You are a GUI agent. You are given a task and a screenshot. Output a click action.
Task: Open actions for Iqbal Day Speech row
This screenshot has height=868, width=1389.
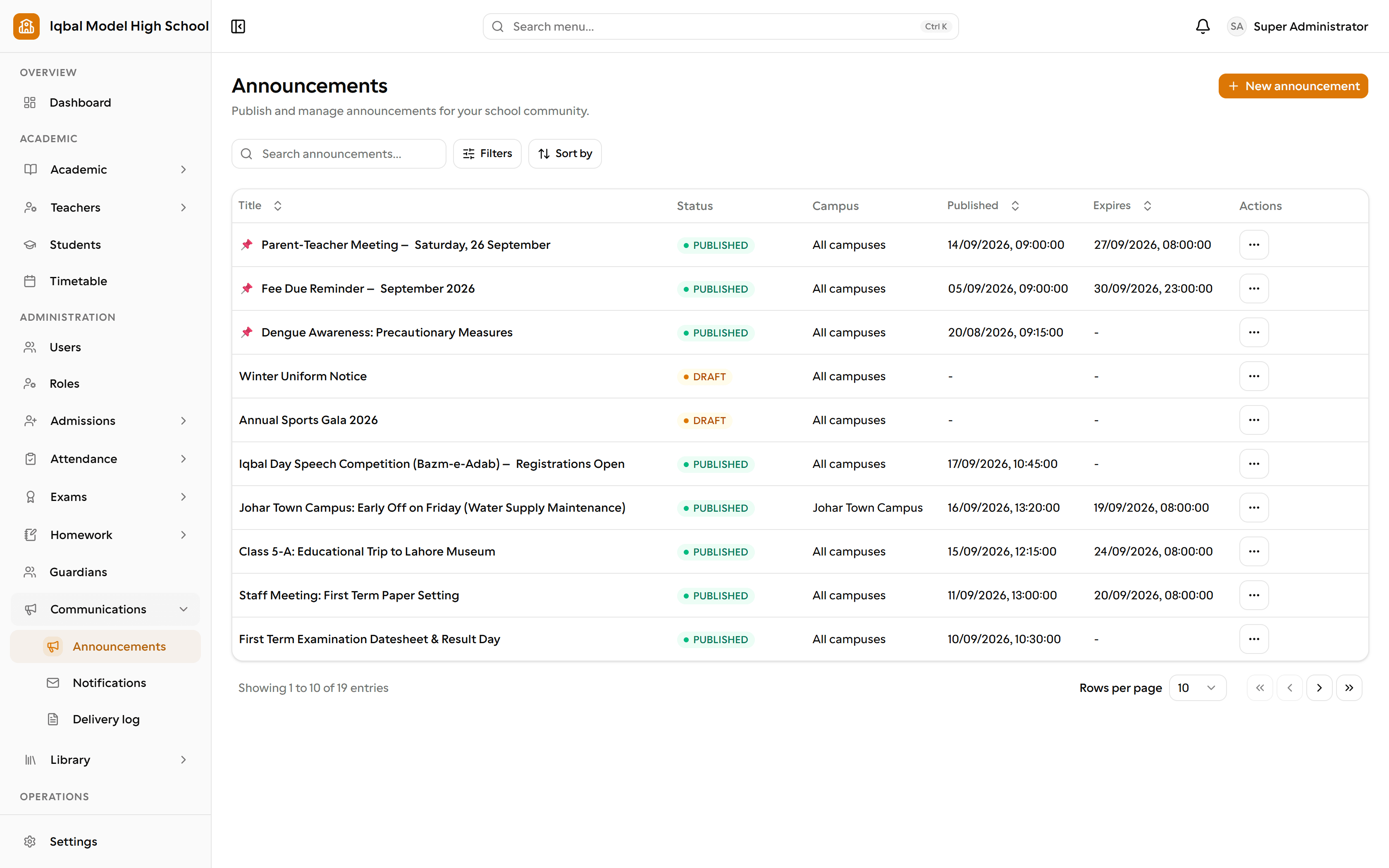click(x=1253, y=464)
